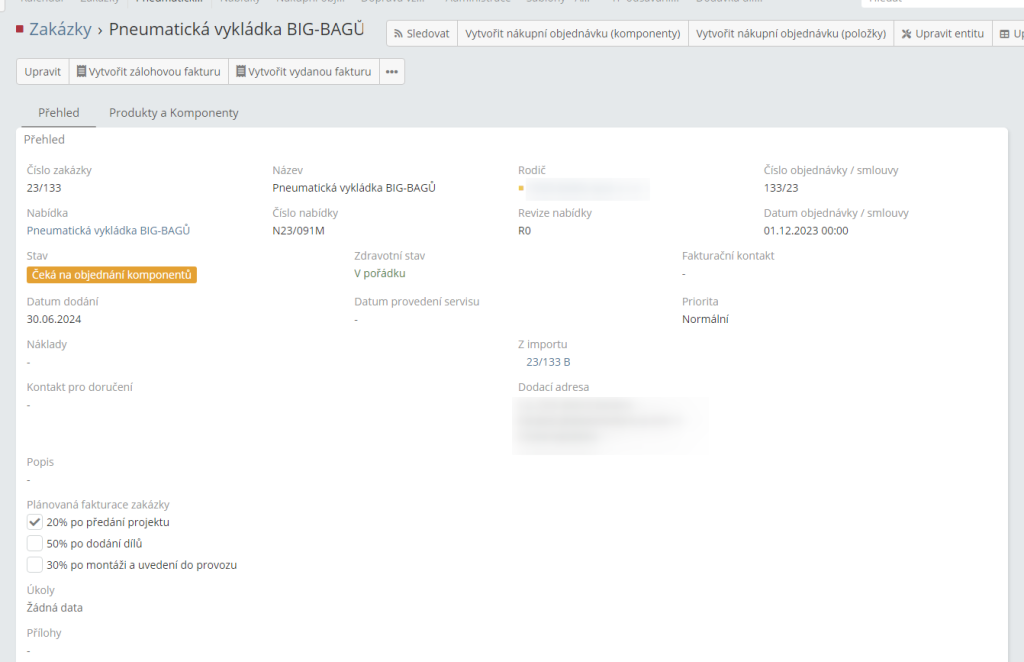Create purchase order for komponenty
The height and width of the screenshot is (662, 1024).
pos(572,34)
